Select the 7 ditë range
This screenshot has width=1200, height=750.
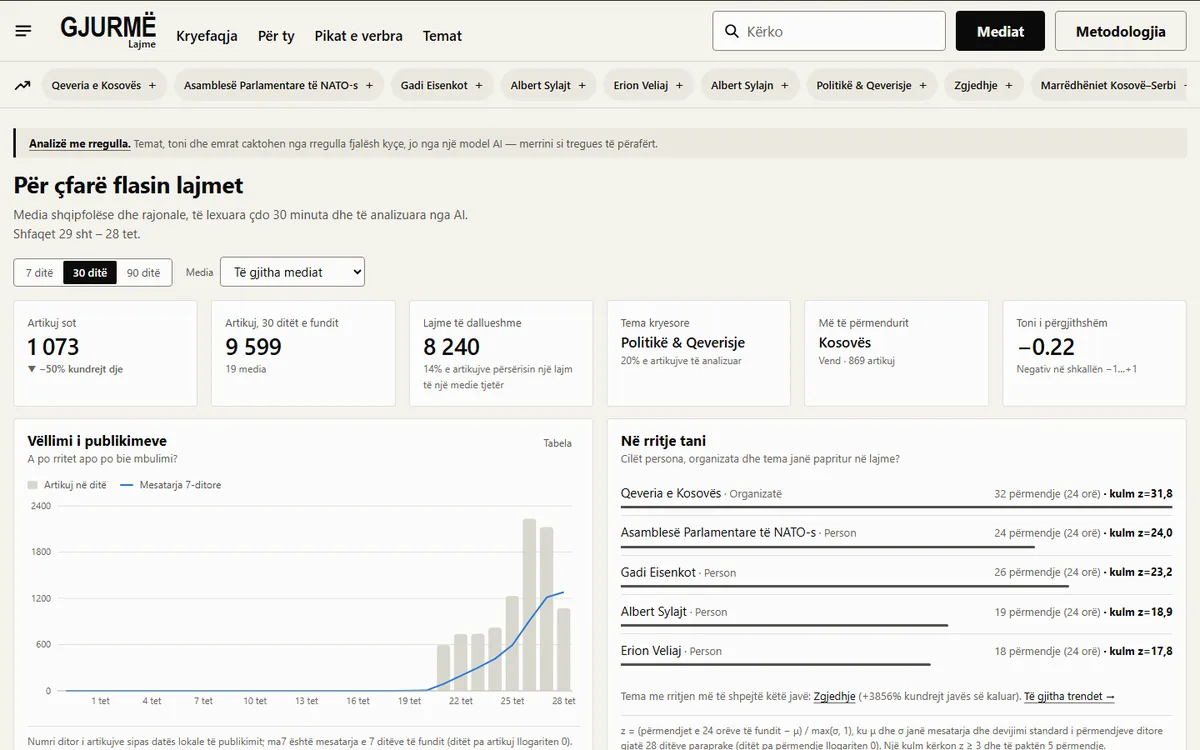pos(39,272)
